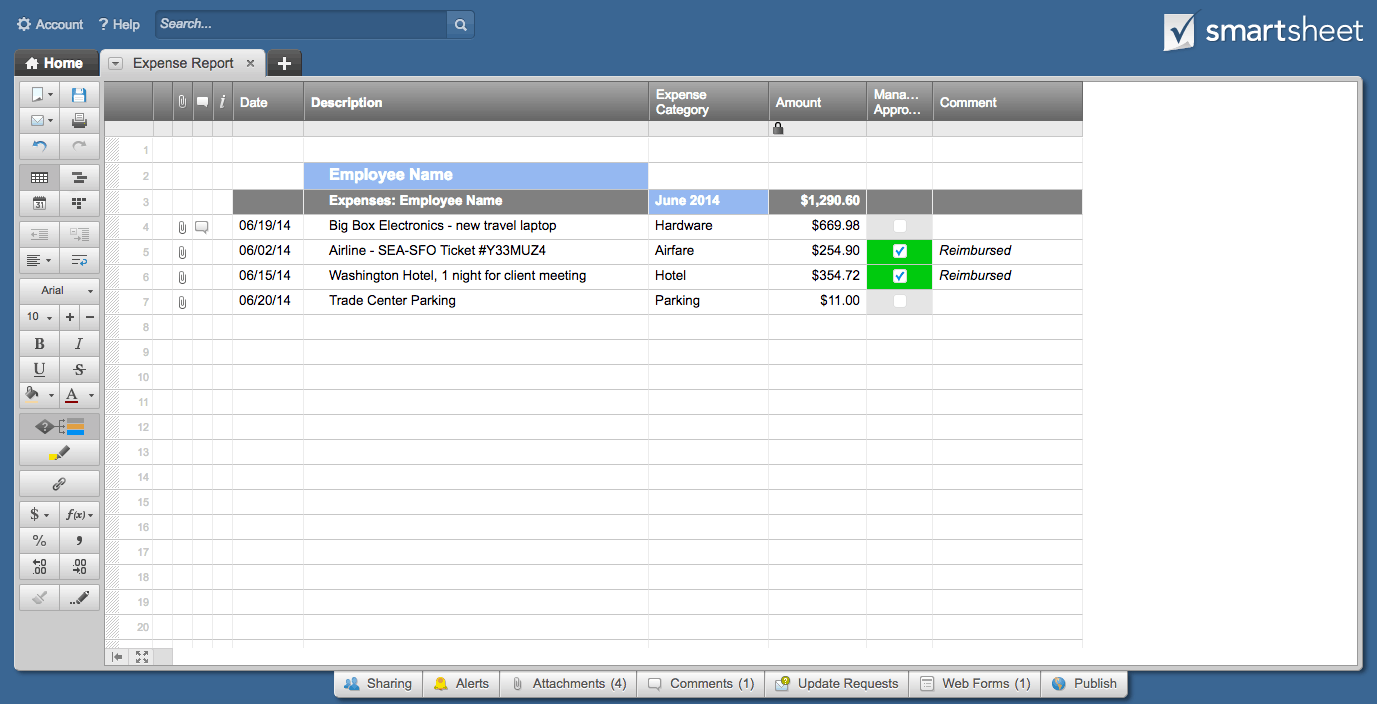The width and height of the screenshot is (1377, 704).
Task: Open the Help link
Action: tap(119, 24)
